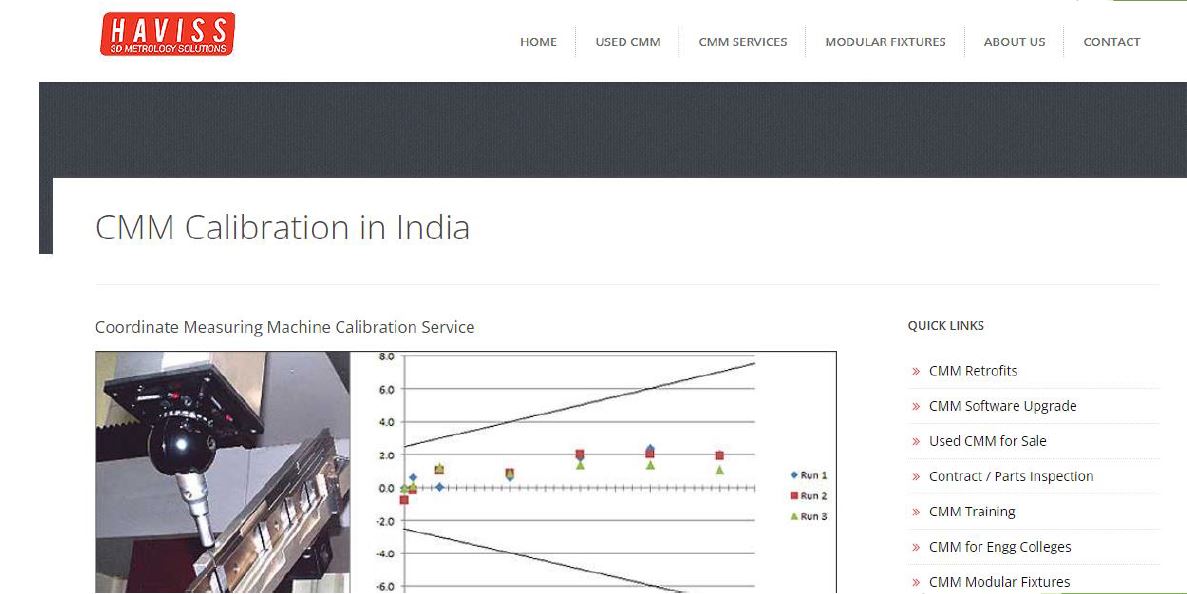The width and height of the screenshot is (1187, 594).
Task: Click the CMM Modular Fixtures sidebar link
Action: (999, 582)
